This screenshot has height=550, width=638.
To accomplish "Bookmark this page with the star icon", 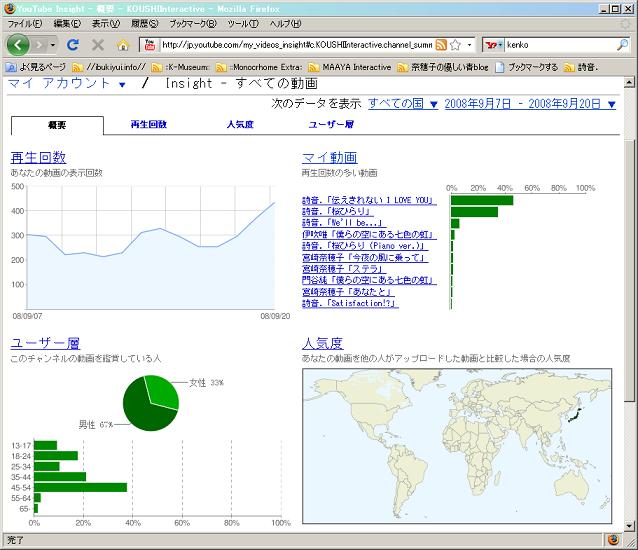I will (x=456, y=45).
